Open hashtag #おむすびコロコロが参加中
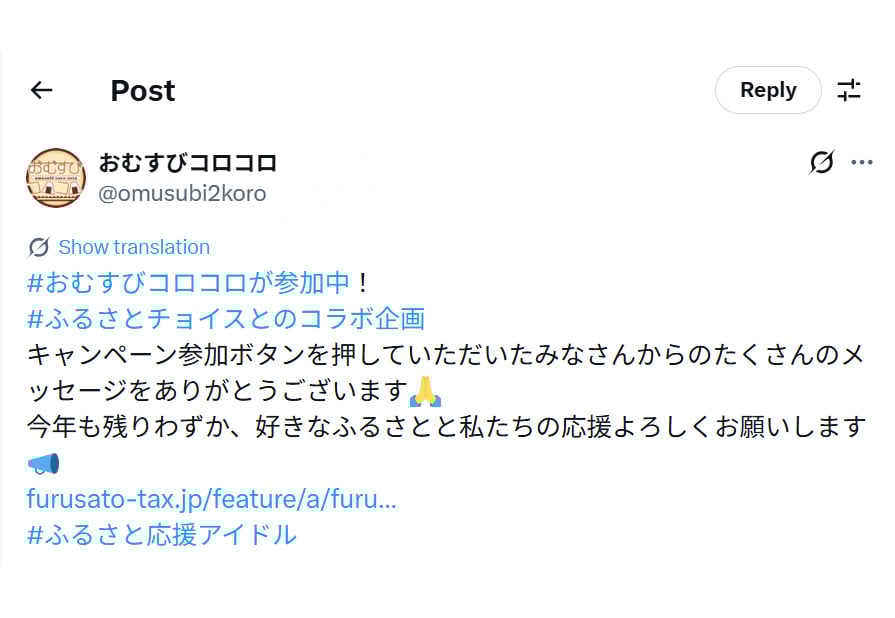895x618 pixels. pos(189,283)
